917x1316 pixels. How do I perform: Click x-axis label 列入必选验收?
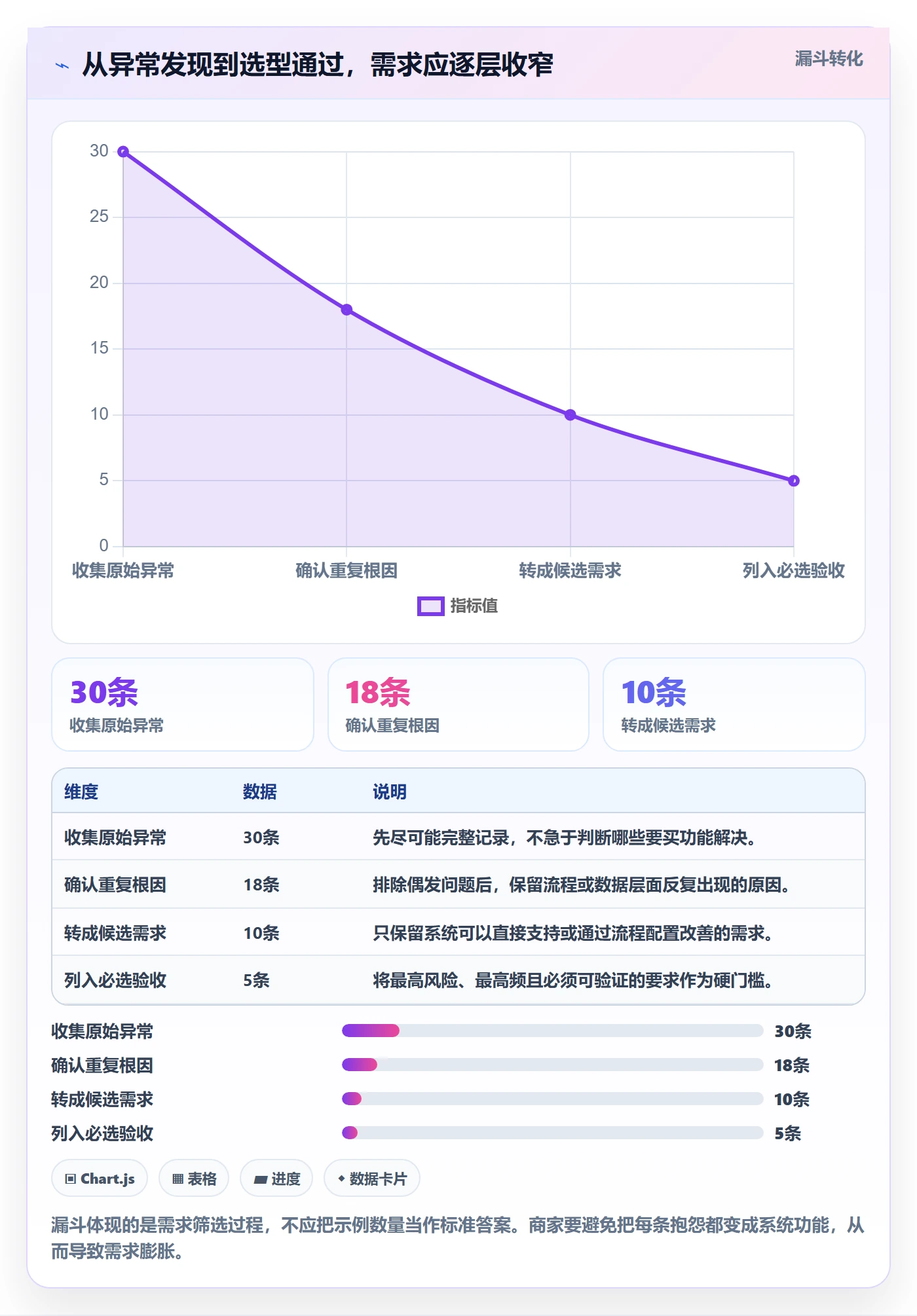[793, 570]
